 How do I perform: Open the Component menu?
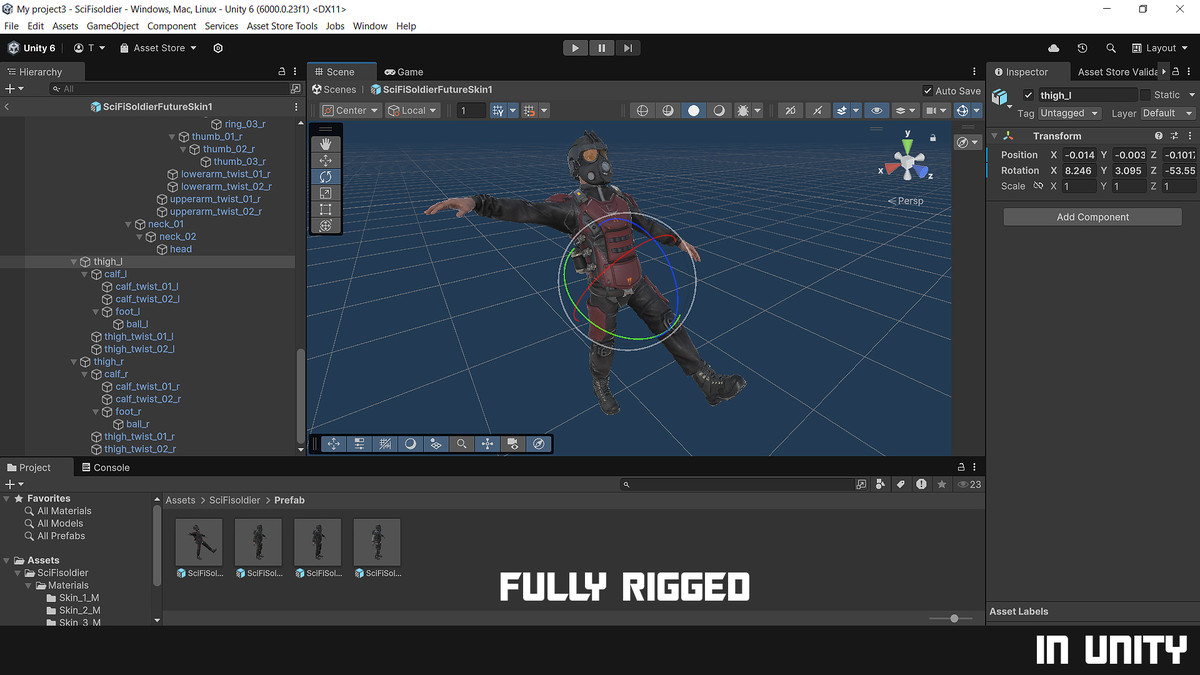point(172,26)
